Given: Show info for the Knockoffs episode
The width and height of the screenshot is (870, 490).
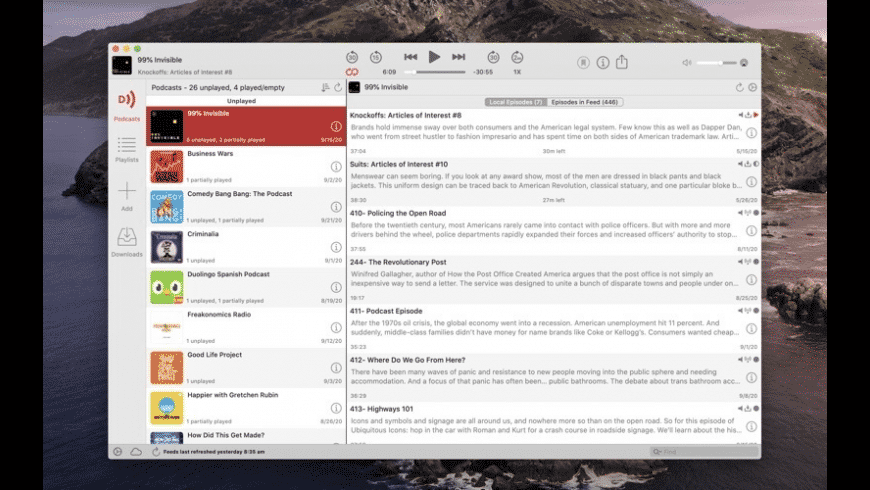Looking at the screenshot, I should [x=751, y=133].
